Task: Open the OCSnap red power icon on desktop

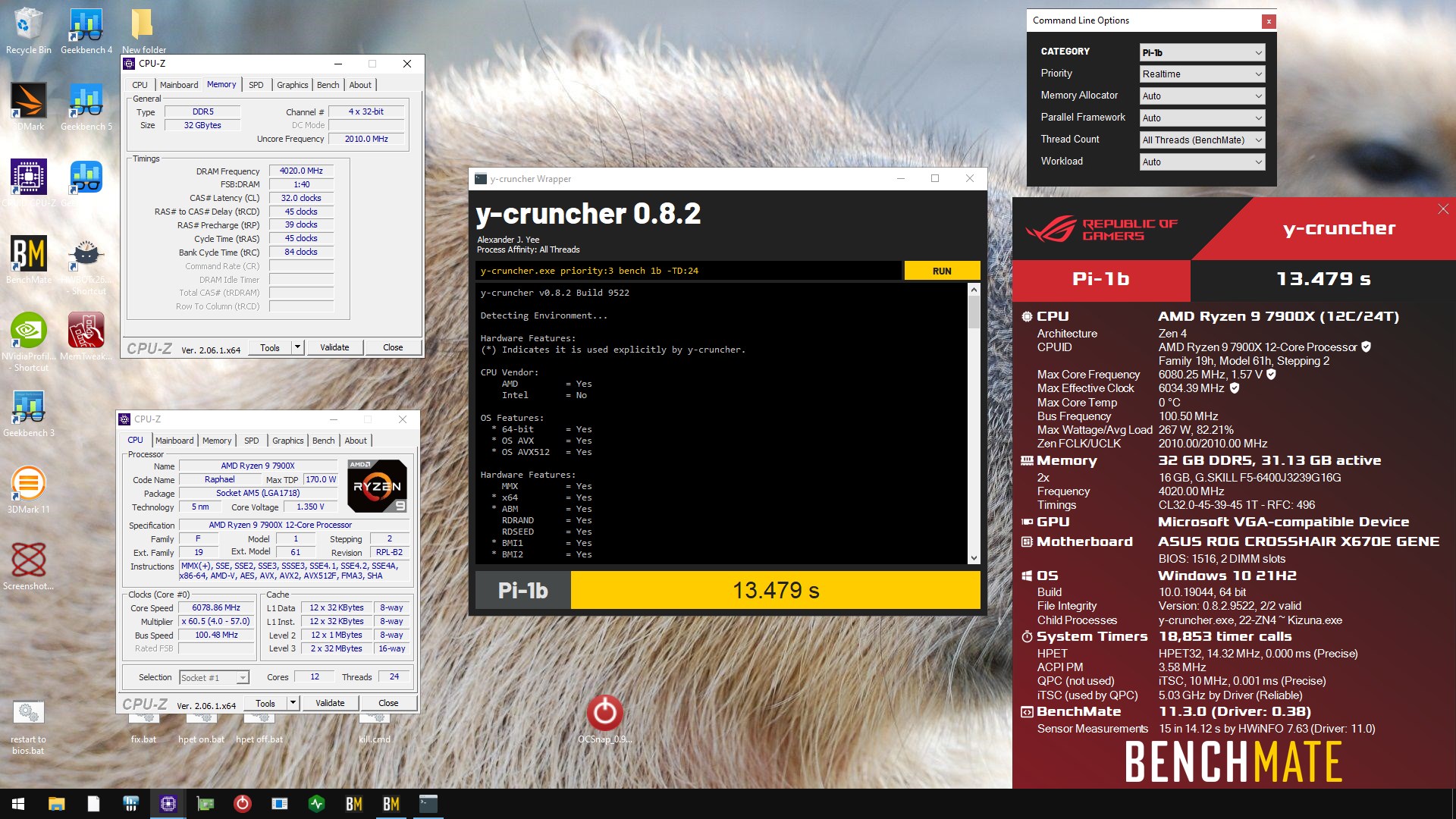Action: pos(604,718)
